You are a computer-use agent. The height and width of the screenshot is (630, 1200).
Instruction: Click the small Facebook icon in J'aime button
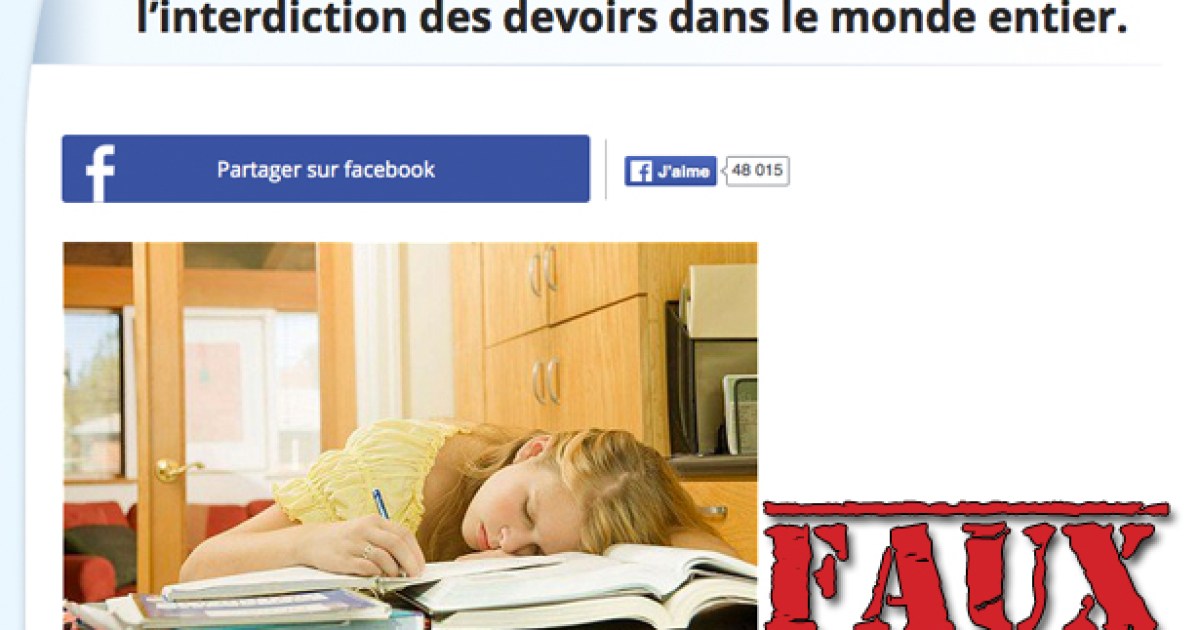pyautogui.click(x=640, y=171)
